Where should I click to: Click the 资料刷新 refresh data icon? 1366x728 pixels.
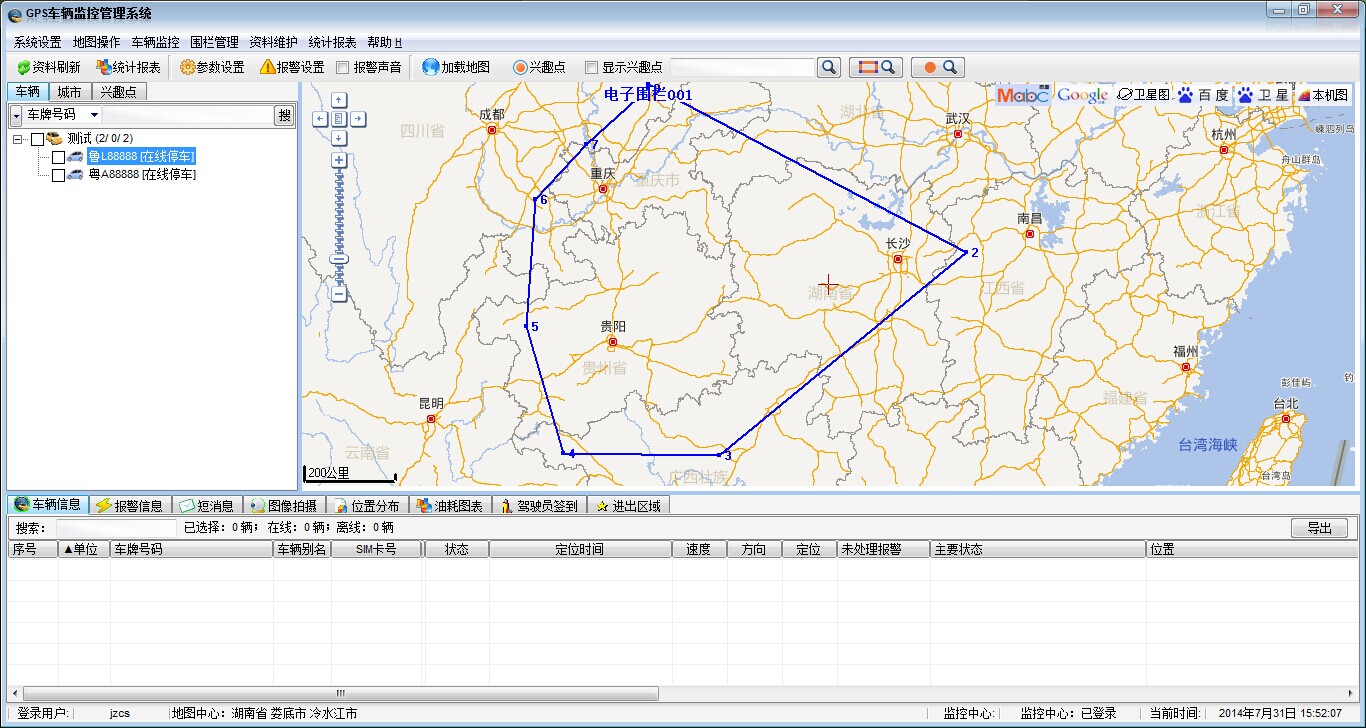pyautogui.click(x=23, y=67)
